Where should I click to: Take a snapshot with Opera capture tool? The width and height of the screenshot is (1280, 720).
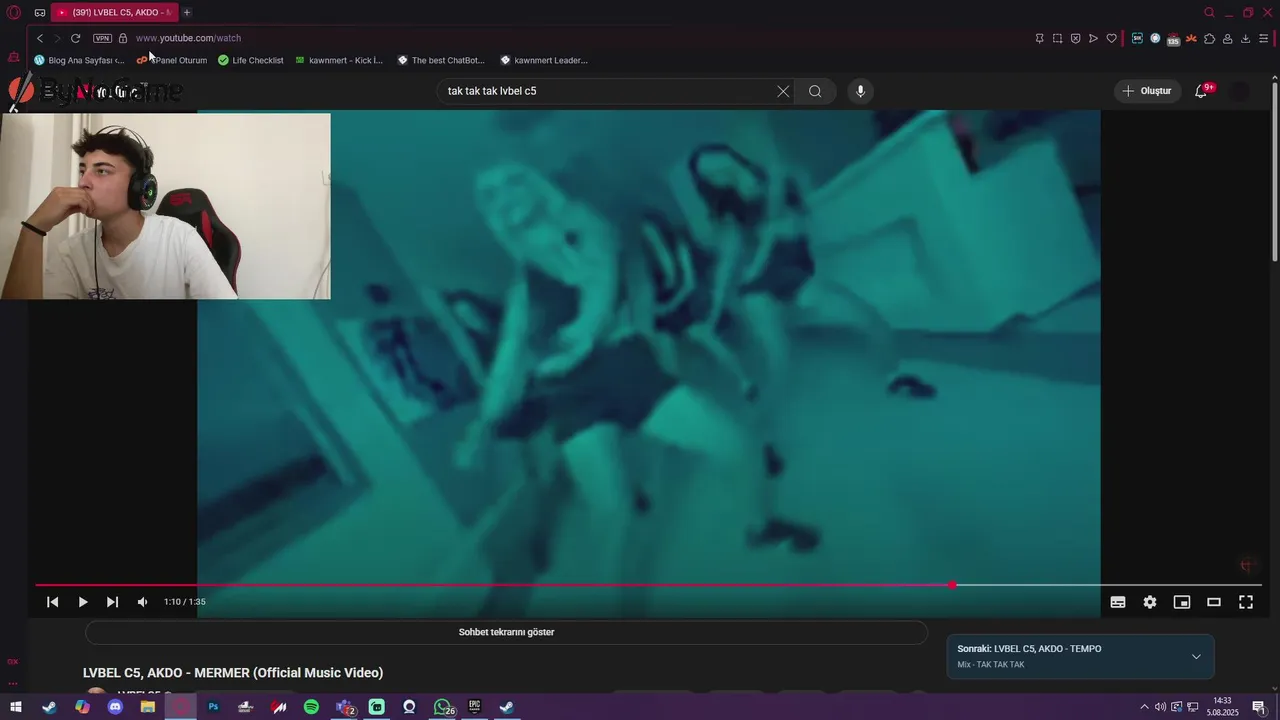[1057, 38]
